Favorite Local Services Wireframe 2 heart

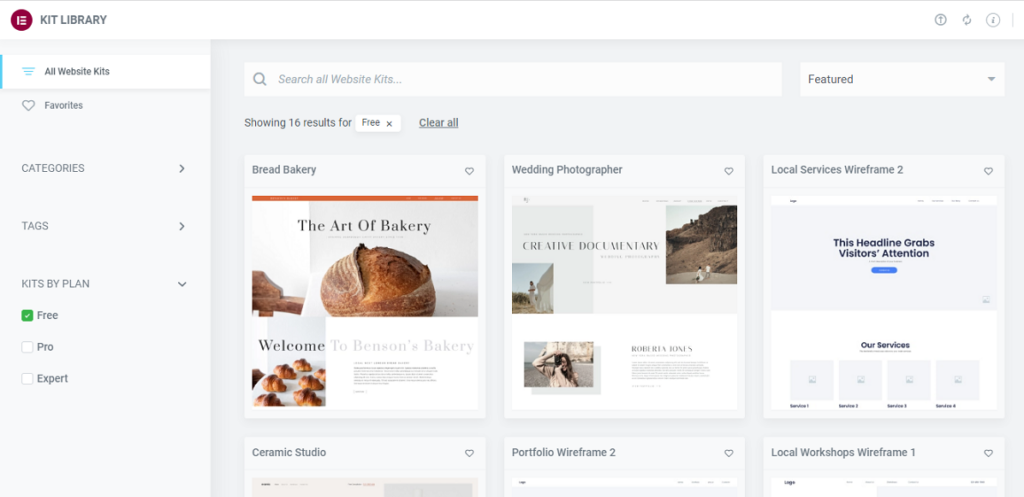[x=988, y=171]
